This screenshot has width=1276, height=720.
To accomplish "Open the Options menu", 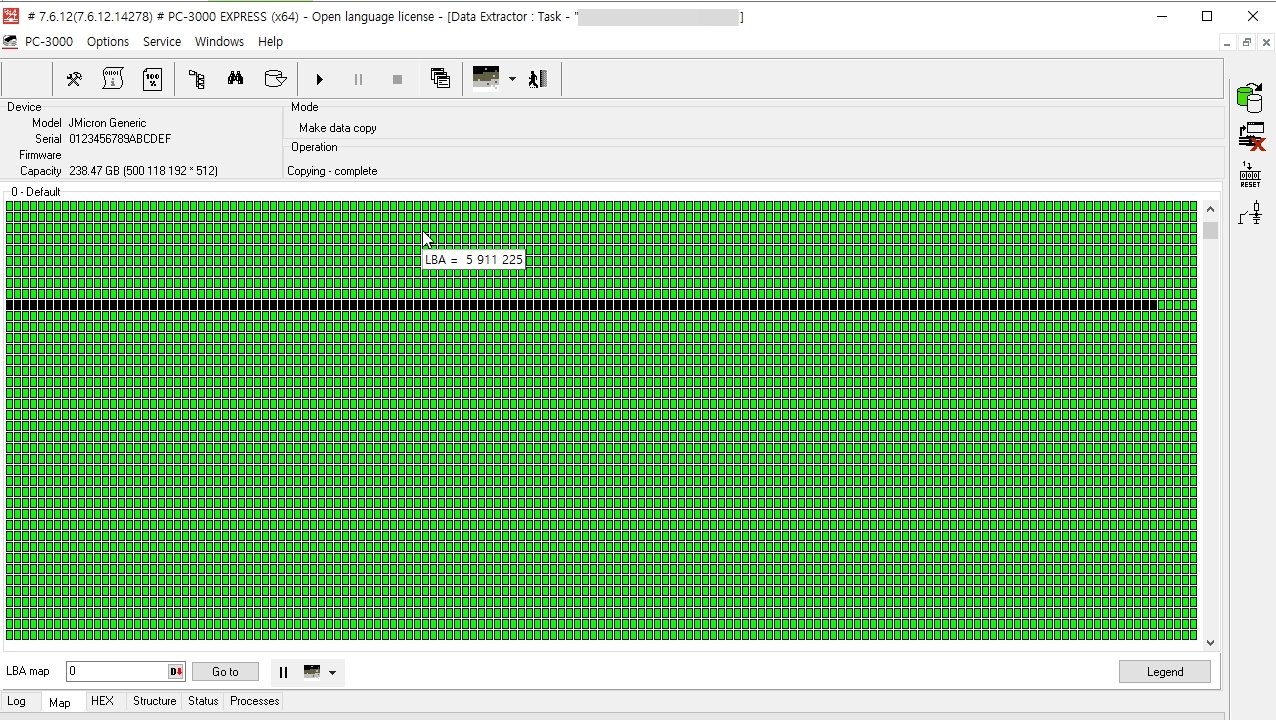I will 108,42.
